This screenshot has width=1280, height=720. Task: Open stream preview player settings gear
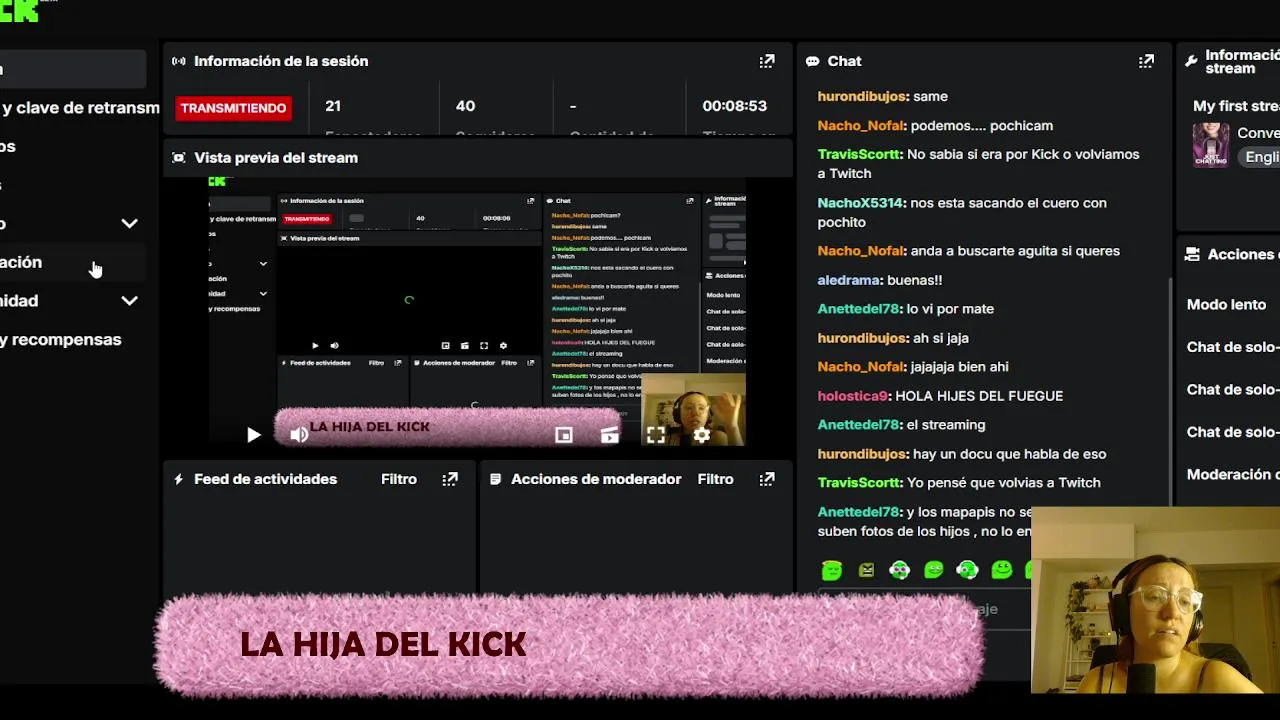click(x=702, y=435)
